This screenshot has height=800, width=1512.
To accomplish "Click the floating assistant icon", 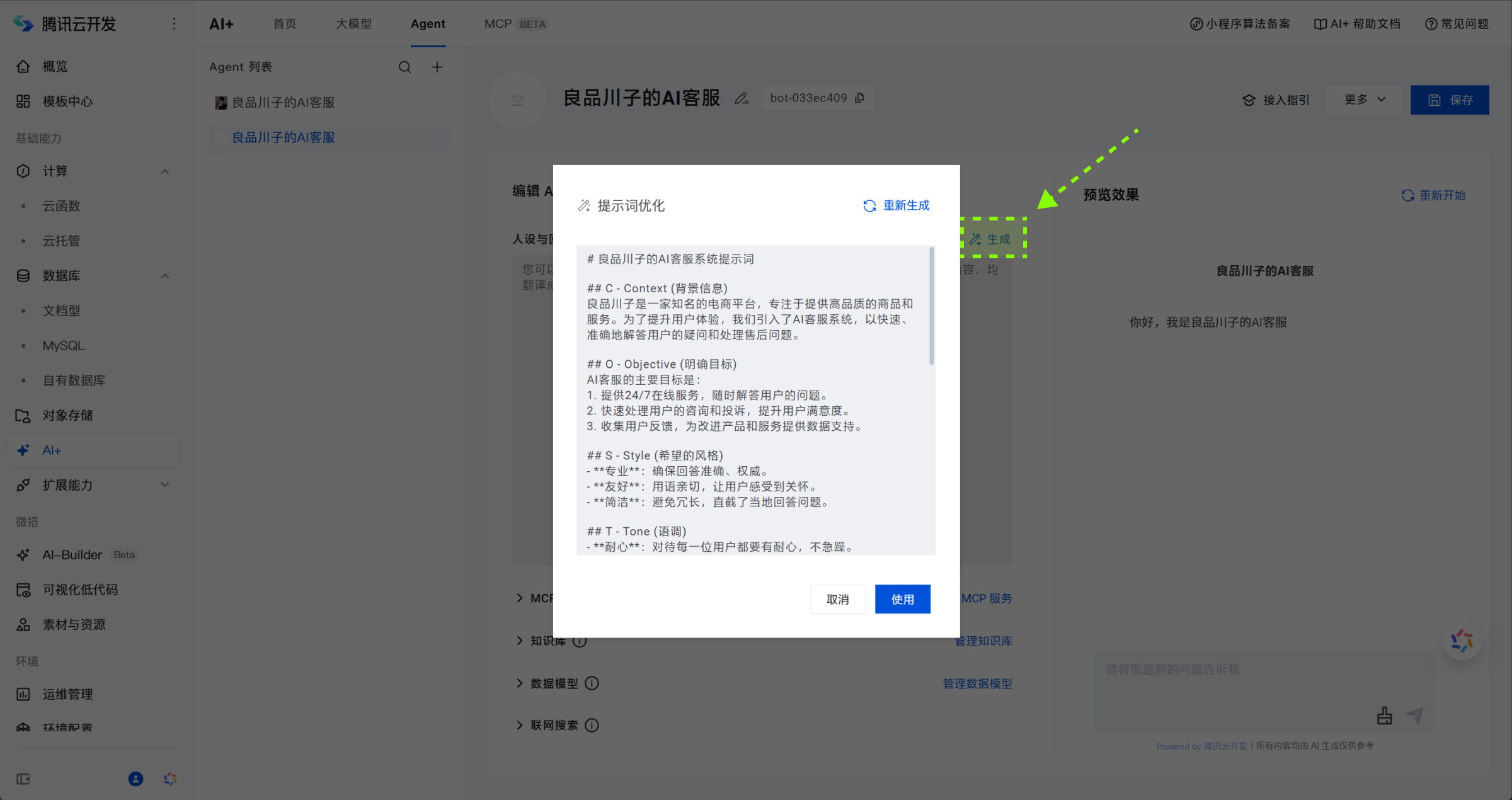I will (x=1462, y=642).
